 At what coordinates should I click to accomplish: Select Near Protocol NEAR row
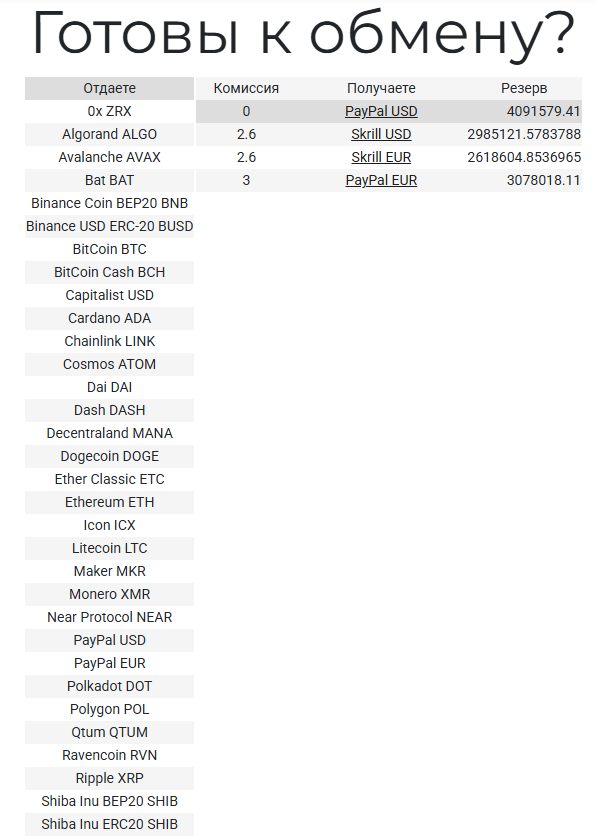pos(109,617)
